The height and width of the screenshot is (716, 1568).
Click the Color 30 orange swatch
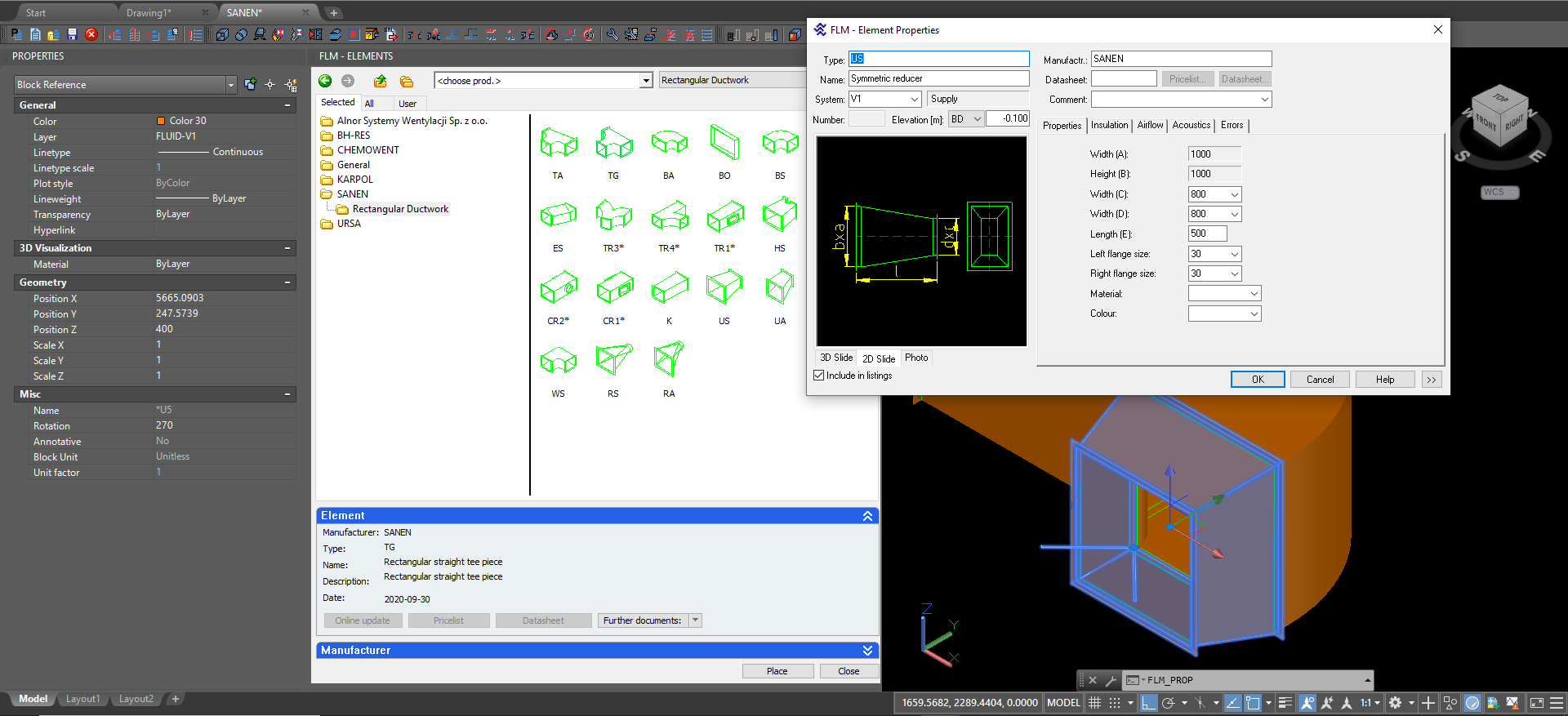(x=161, y=121)
